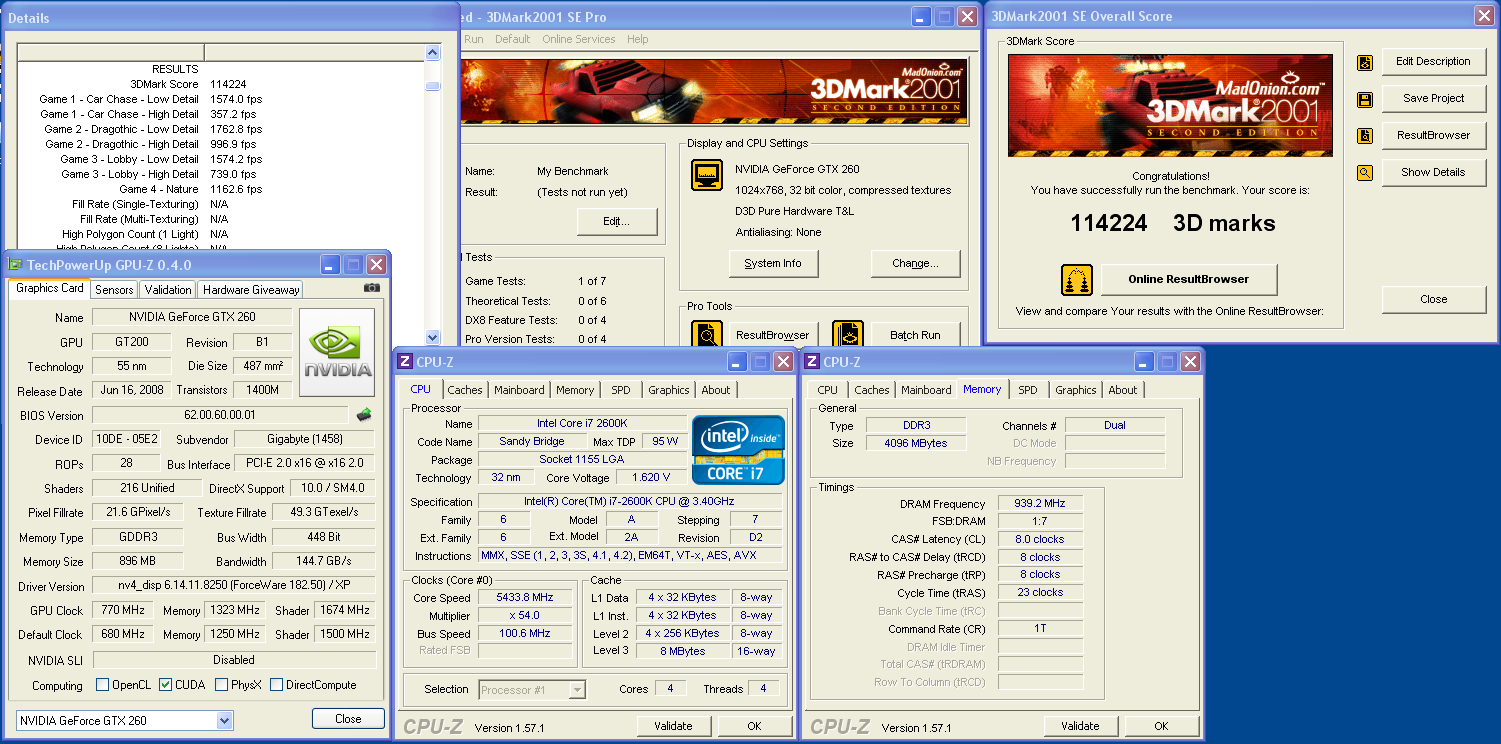The height and width of the screenshot is (744, 1501).
Task: Open the Hardware Giveaway tab
Action: click(x=251, y=290)
